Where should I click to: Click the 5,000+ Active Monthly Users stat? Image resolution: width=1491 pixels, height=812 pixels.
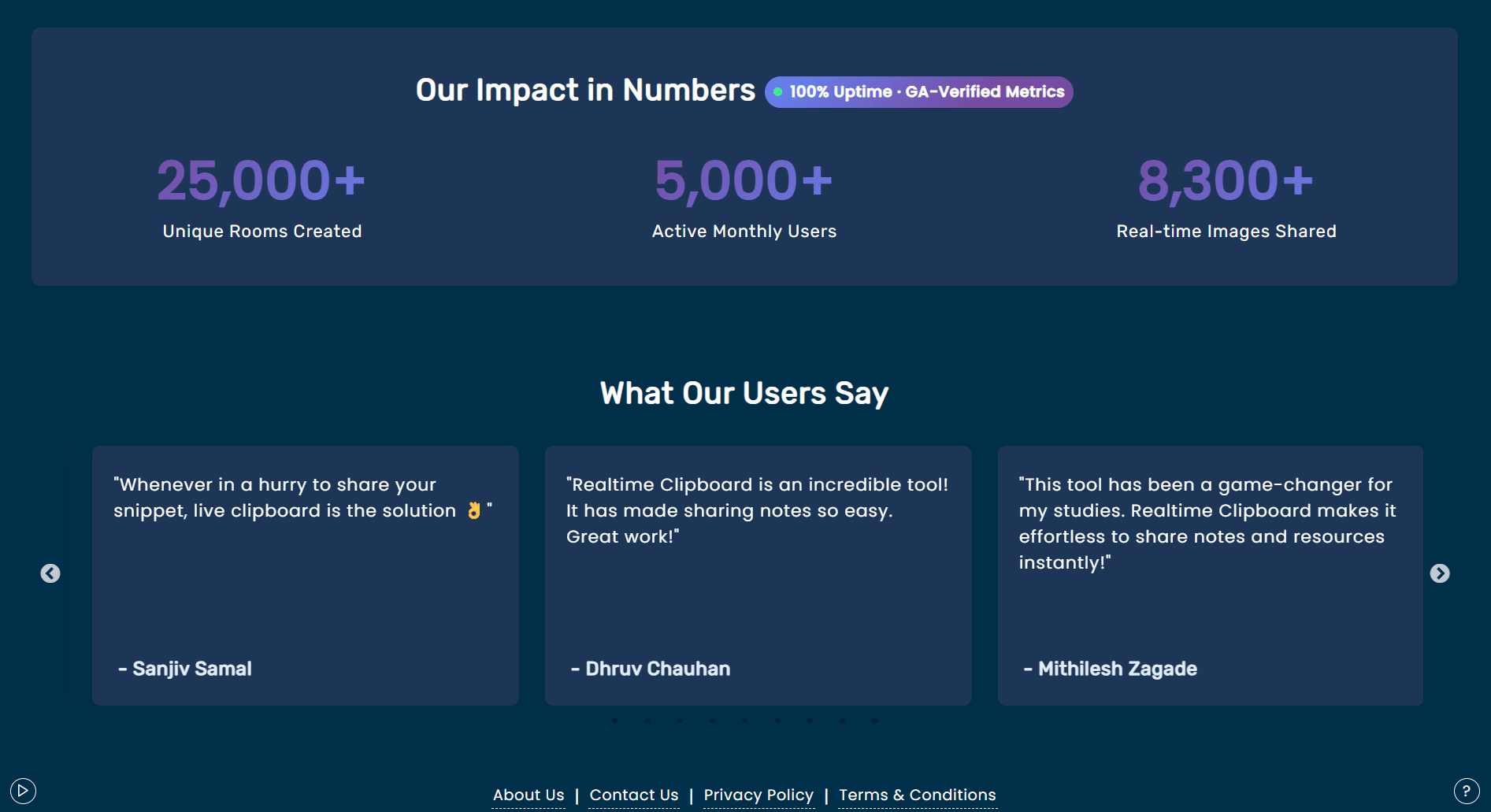pyautogui.click(x=744, y=197)
